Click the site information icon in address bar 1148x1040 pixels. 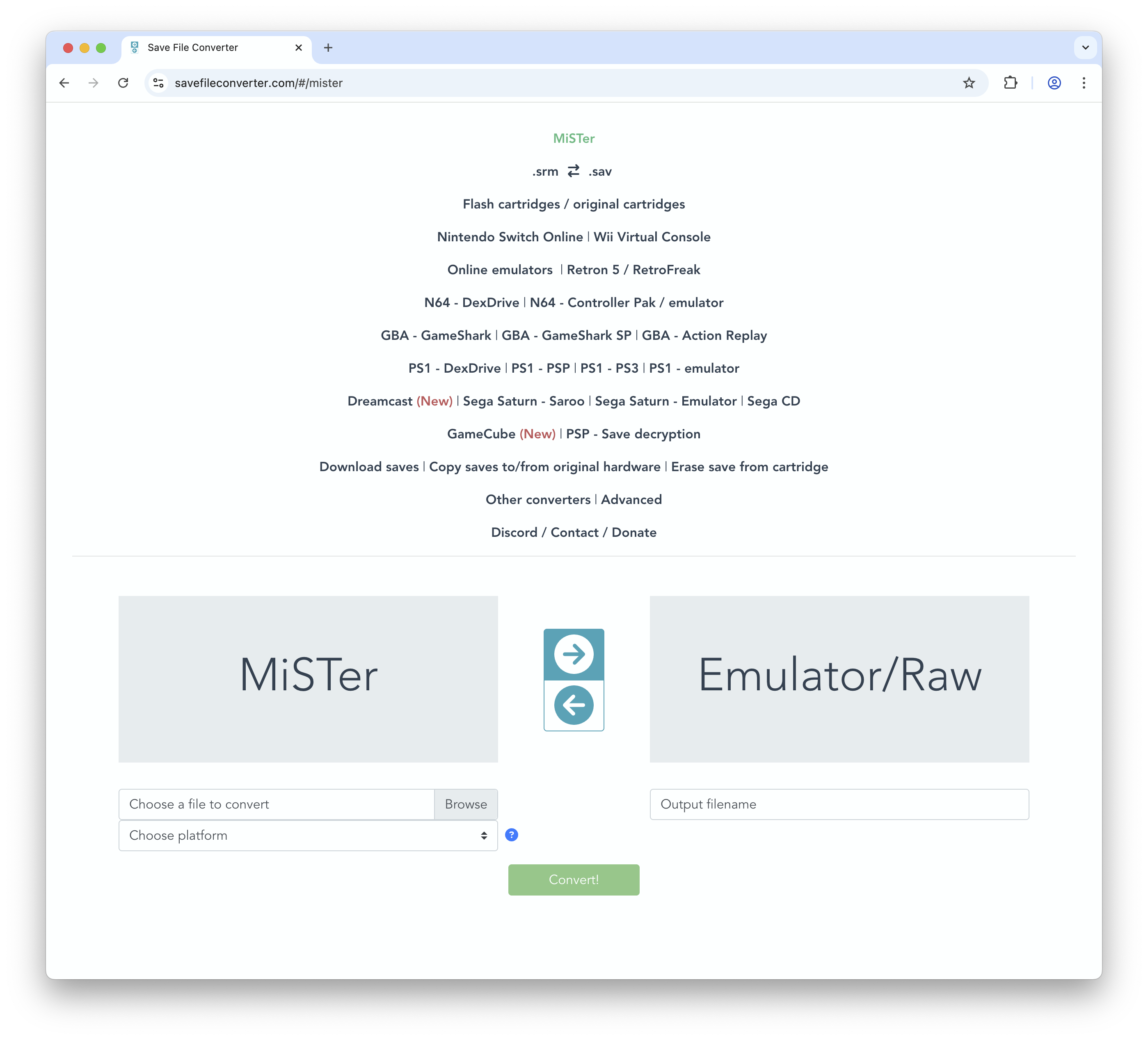158,83
